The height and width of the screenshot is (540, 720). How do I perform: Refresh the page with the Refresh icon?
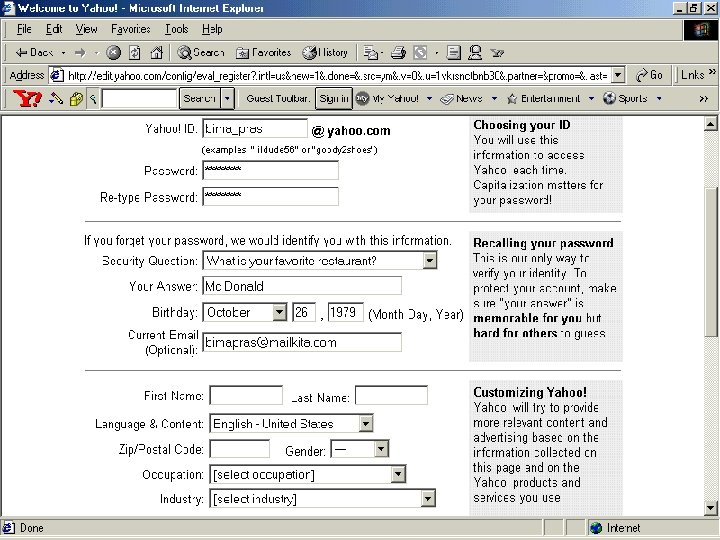pos(135,53)
